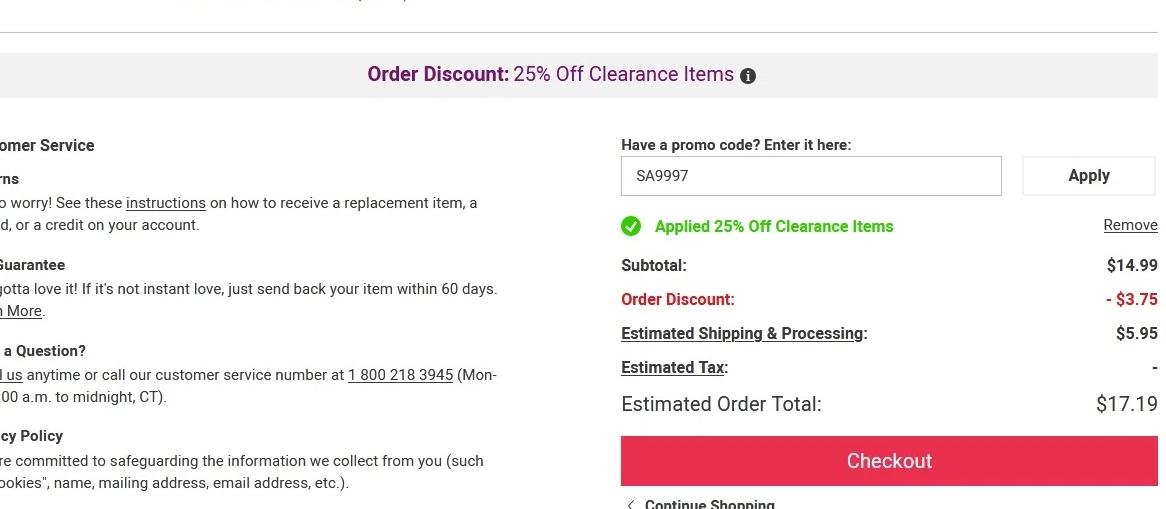Open the Estimated Tax details link
The image size is (1166, 509).
tap(672, 368)
